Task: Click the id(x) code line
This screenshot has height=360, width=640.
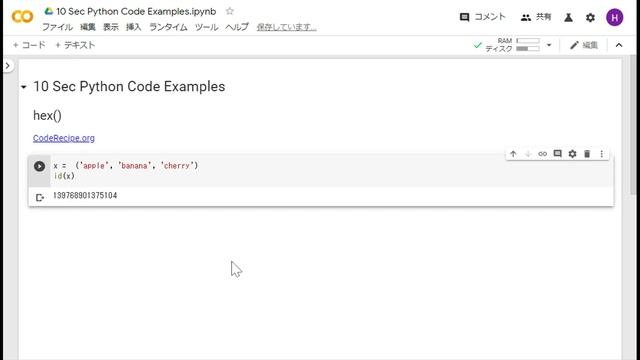Action: 64,176
